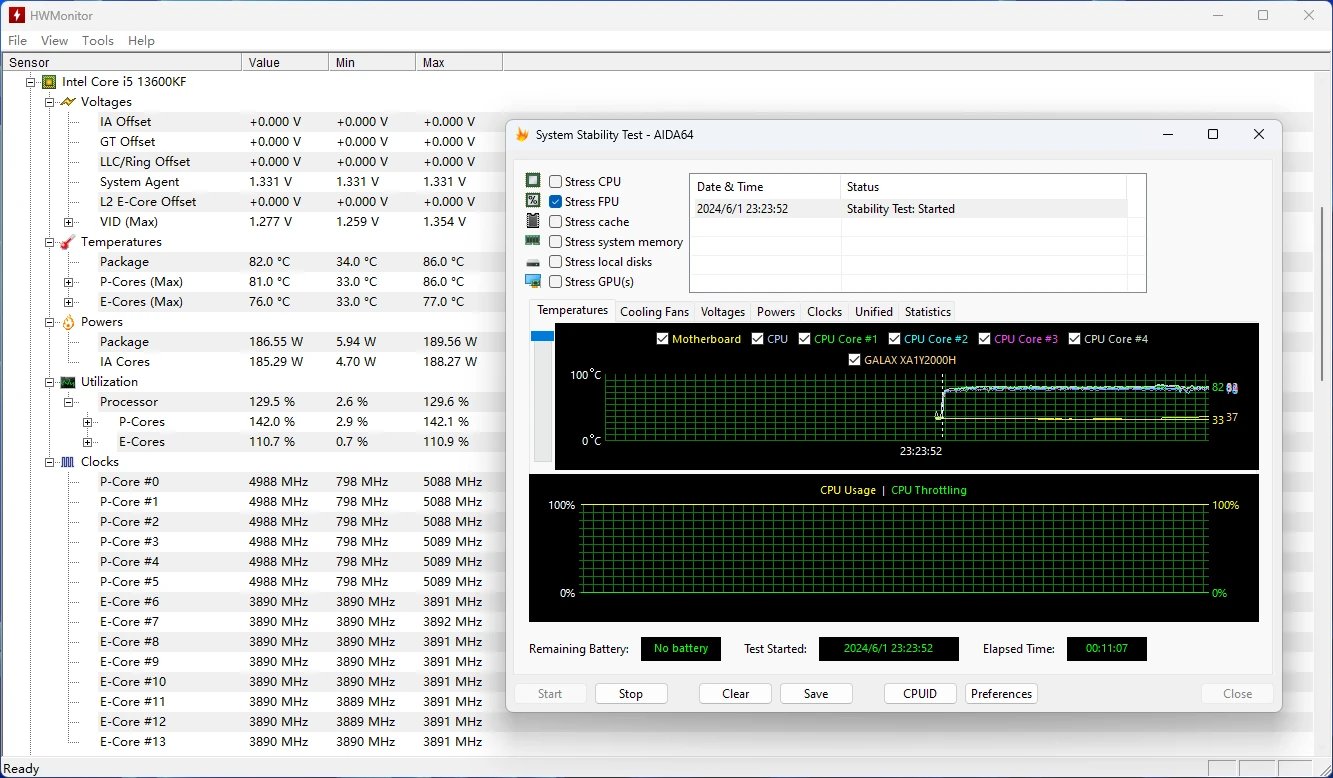1333x778 pixels.
Task: Open the Powers tab in AIDA64
Action: [x=776, y=312]
